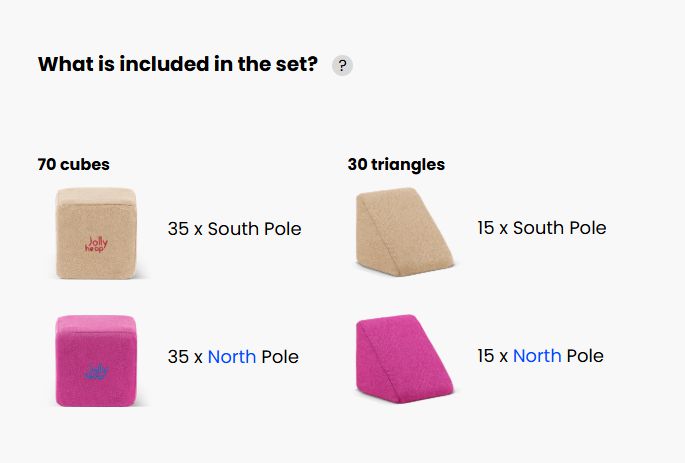Open the beige South Pole triangle image
685x463 pixels.
[x=404, y=230]
